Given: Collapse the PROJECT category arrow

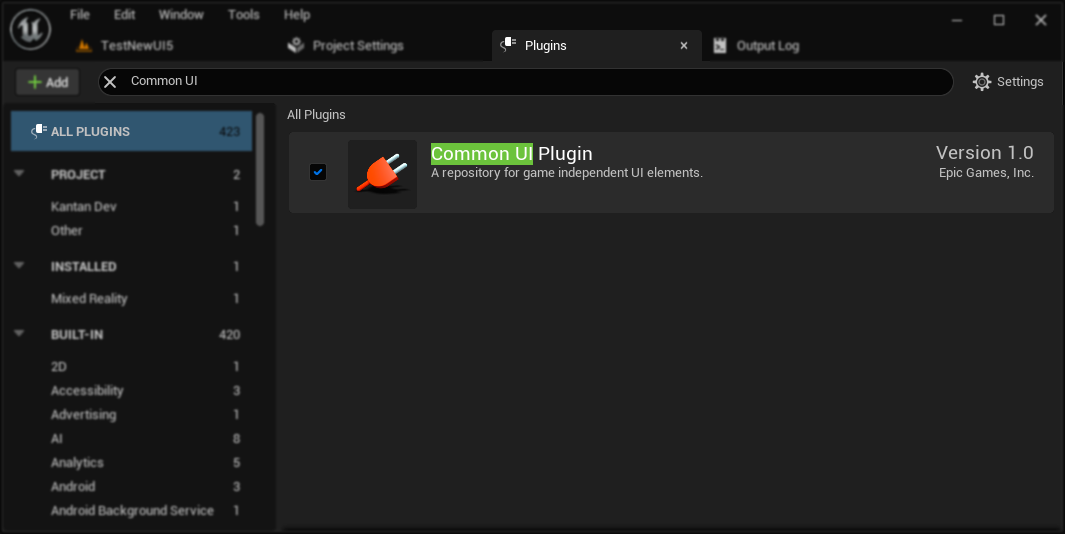Looking at the screenshot, I should (19, 174).
